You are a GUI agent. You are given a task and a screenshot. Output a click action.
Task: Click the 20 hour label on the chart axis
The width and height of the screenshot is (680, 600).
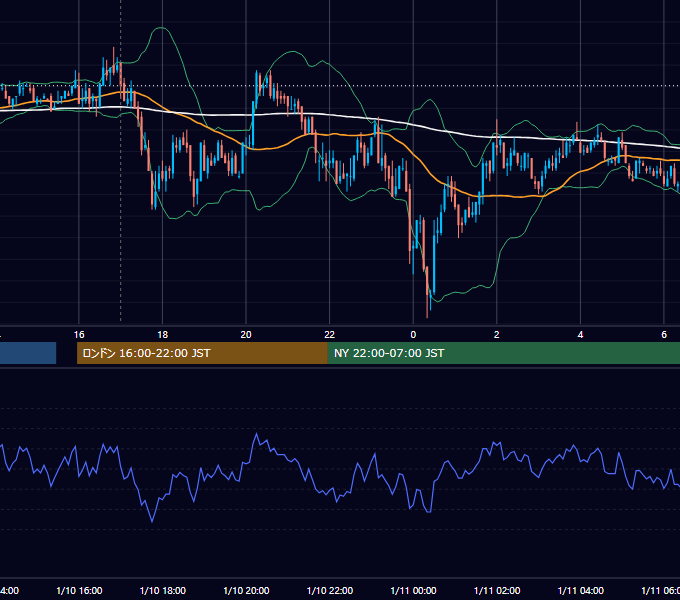[x=246, y=335]
